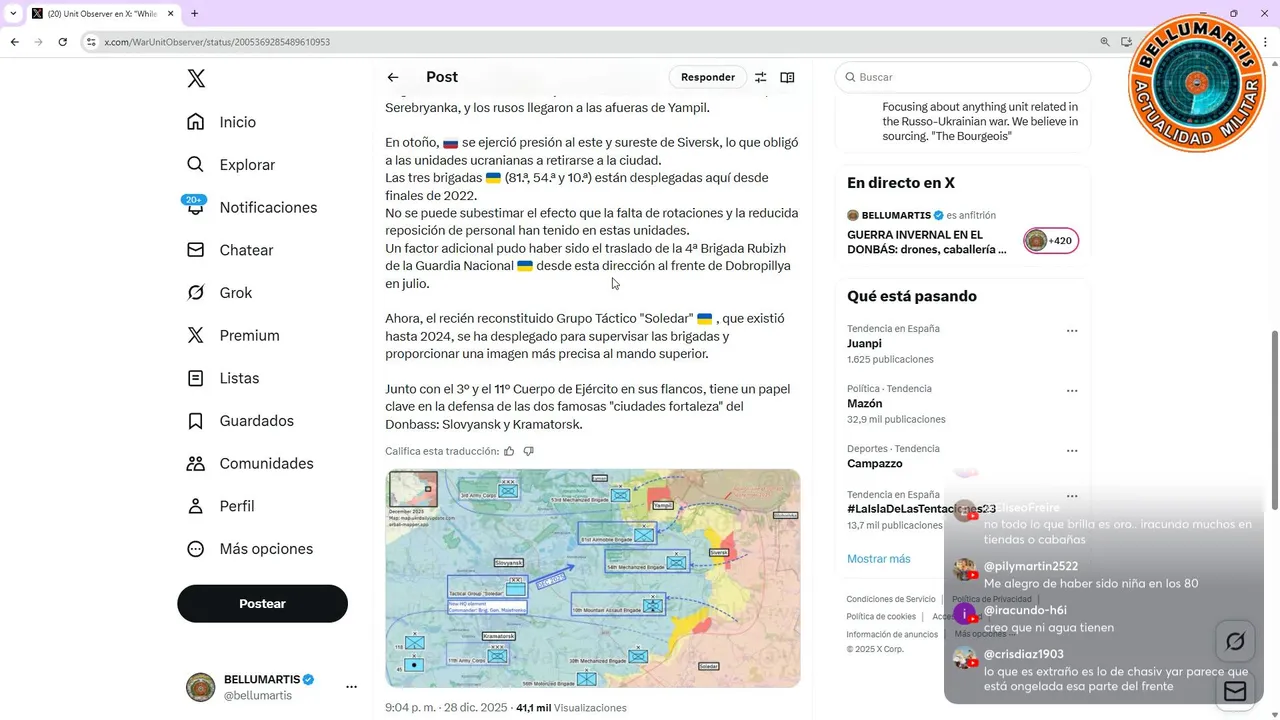Open more options for Campazzo trend
Image resolution: width=1280 pixels, height=720 pixels.
point(1072,451)
